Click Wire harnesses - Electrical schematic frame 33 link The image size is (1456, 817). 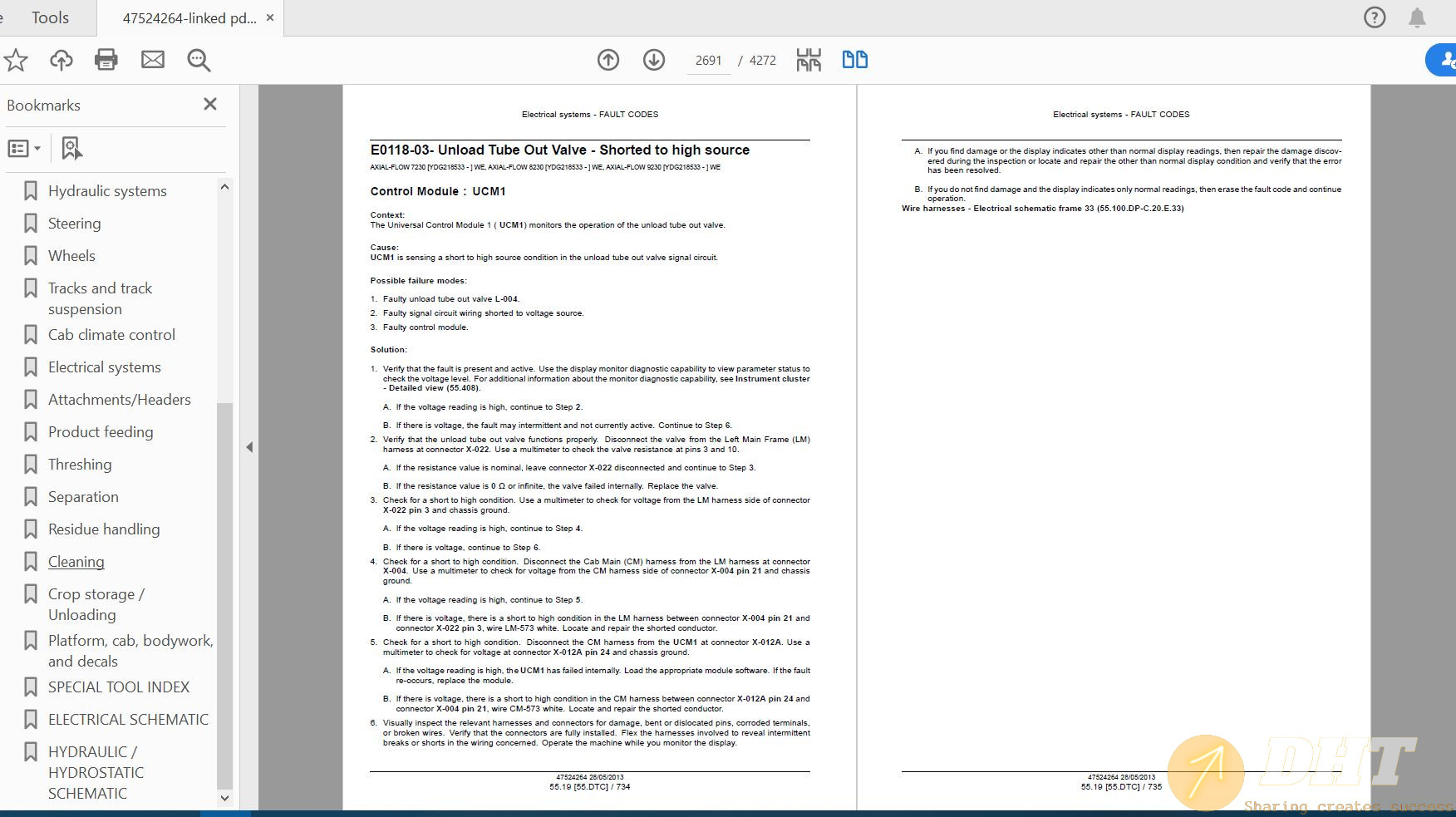tap(1043, 209)
